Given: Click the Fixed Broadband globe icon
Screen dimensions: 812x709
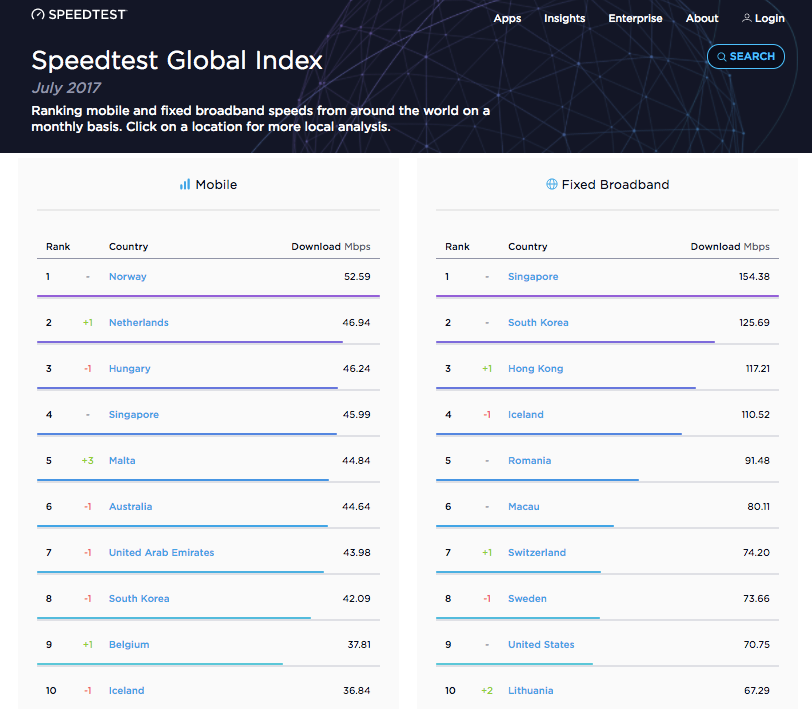Looking at the screenshot, I should click(x=552, y=184).
